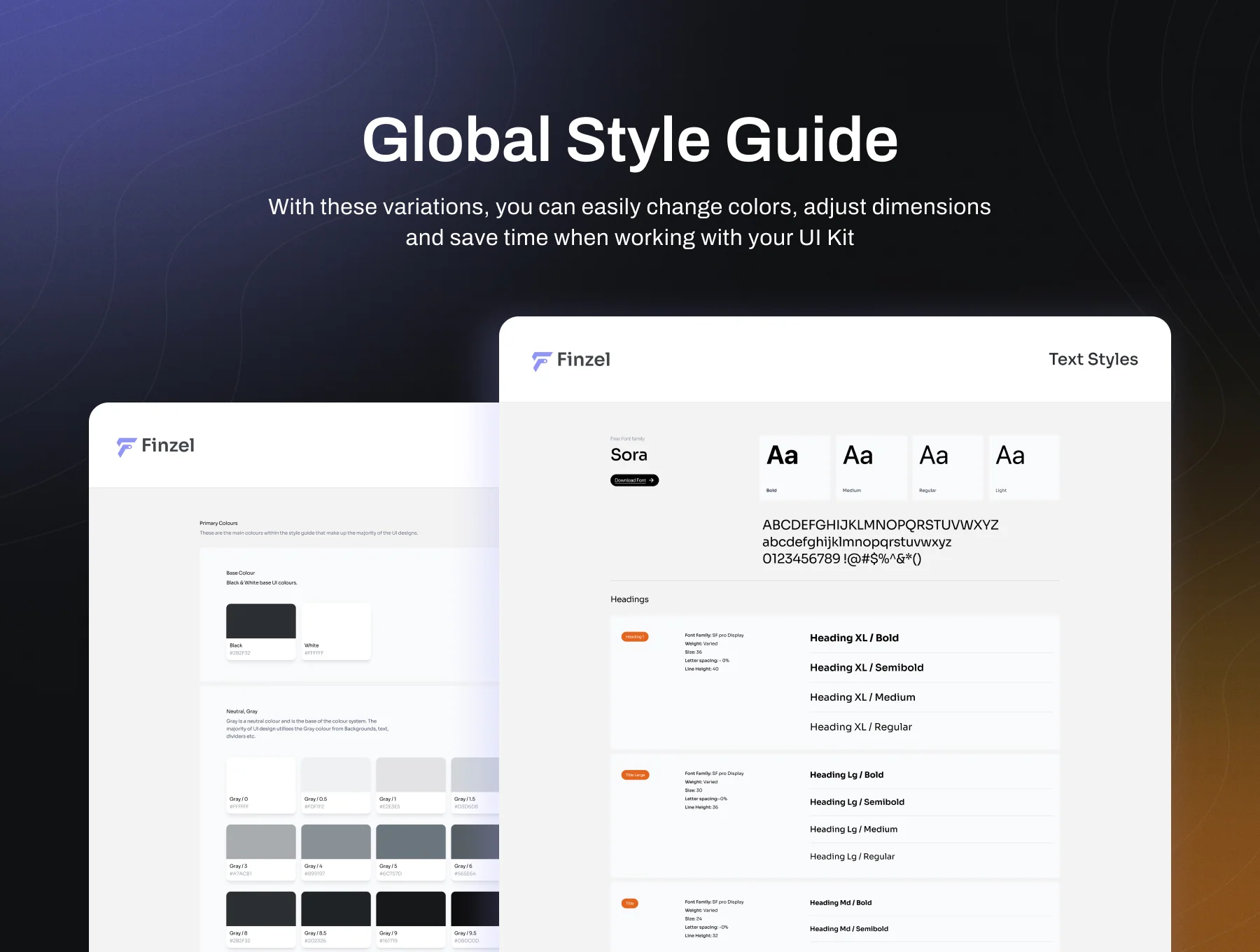Pick the Gray / 1 swatch
This screenshot has height=952, width=1260.
point(411,785)
